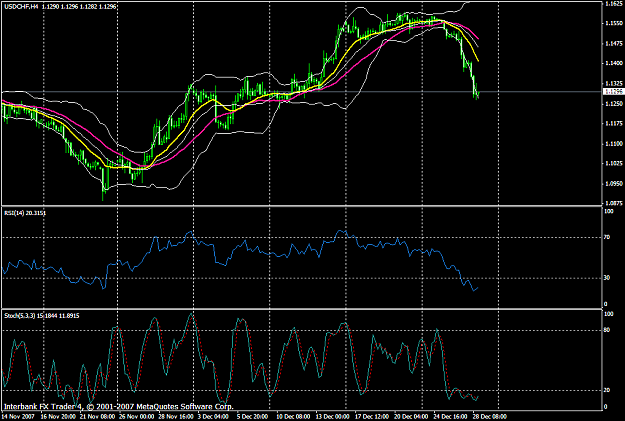Click the 20 level on Stochastic scale
The width and height of the screenshot is (625, 421).
(607, 390)
